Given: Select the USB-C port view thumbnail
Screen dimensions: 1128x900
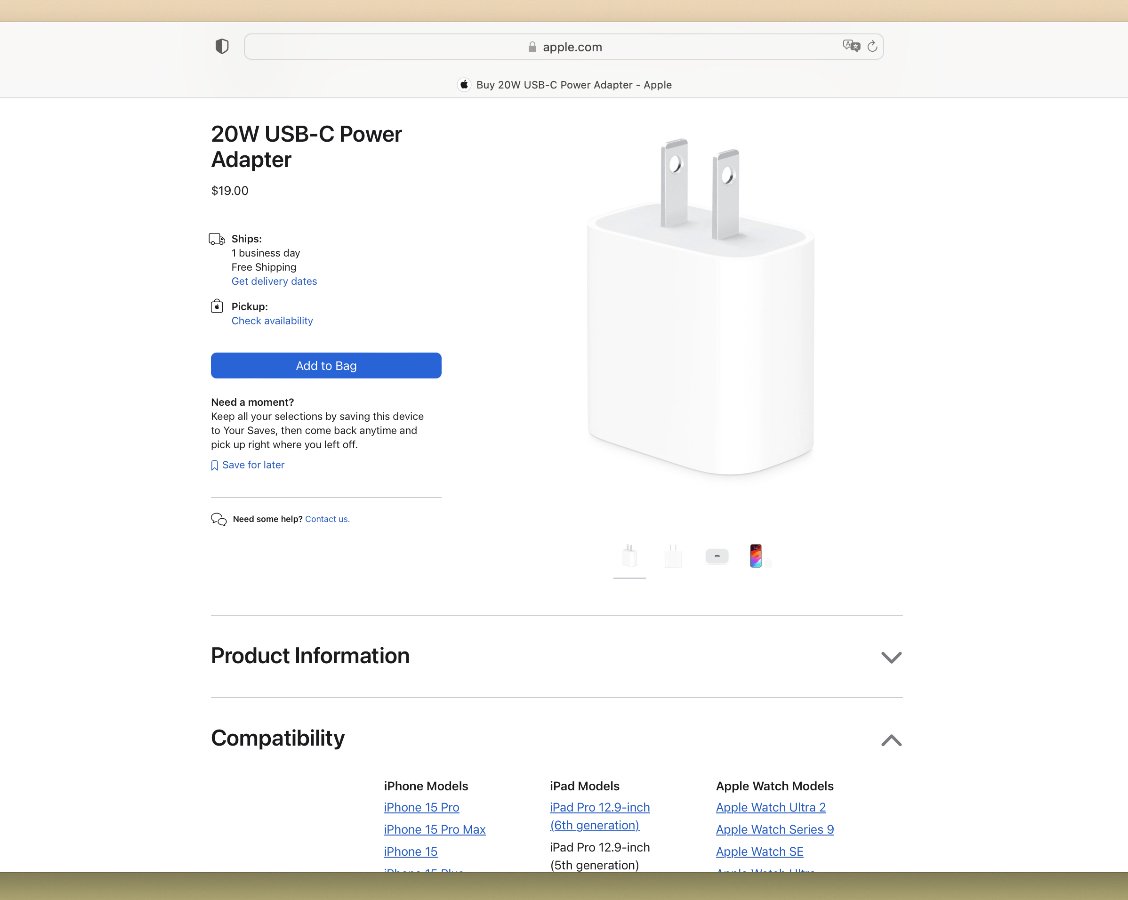Looking at the screenshot, I should 717,556.
